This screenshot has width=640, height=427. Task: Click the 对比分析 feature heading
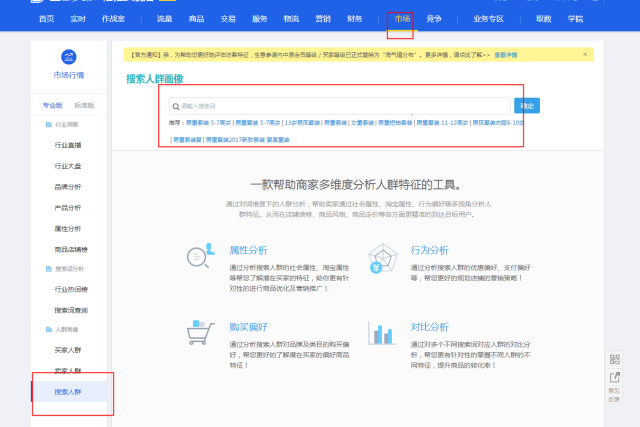point(430,327)
